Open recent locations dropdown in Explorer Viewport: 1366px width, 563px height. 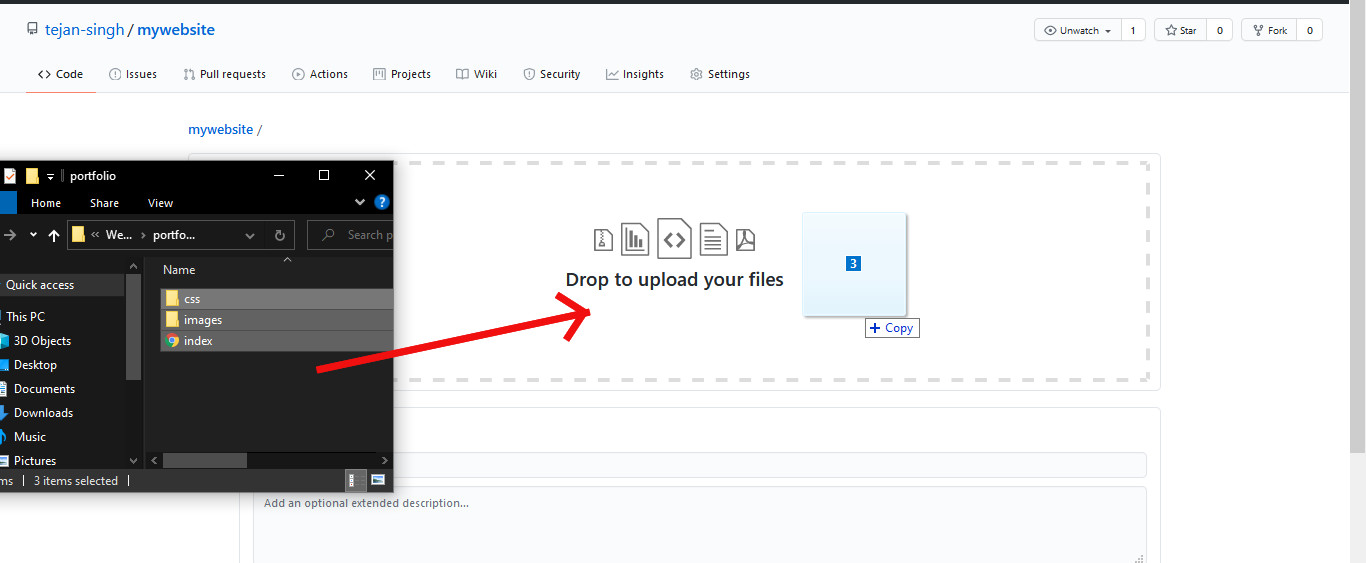click(33, 235)
